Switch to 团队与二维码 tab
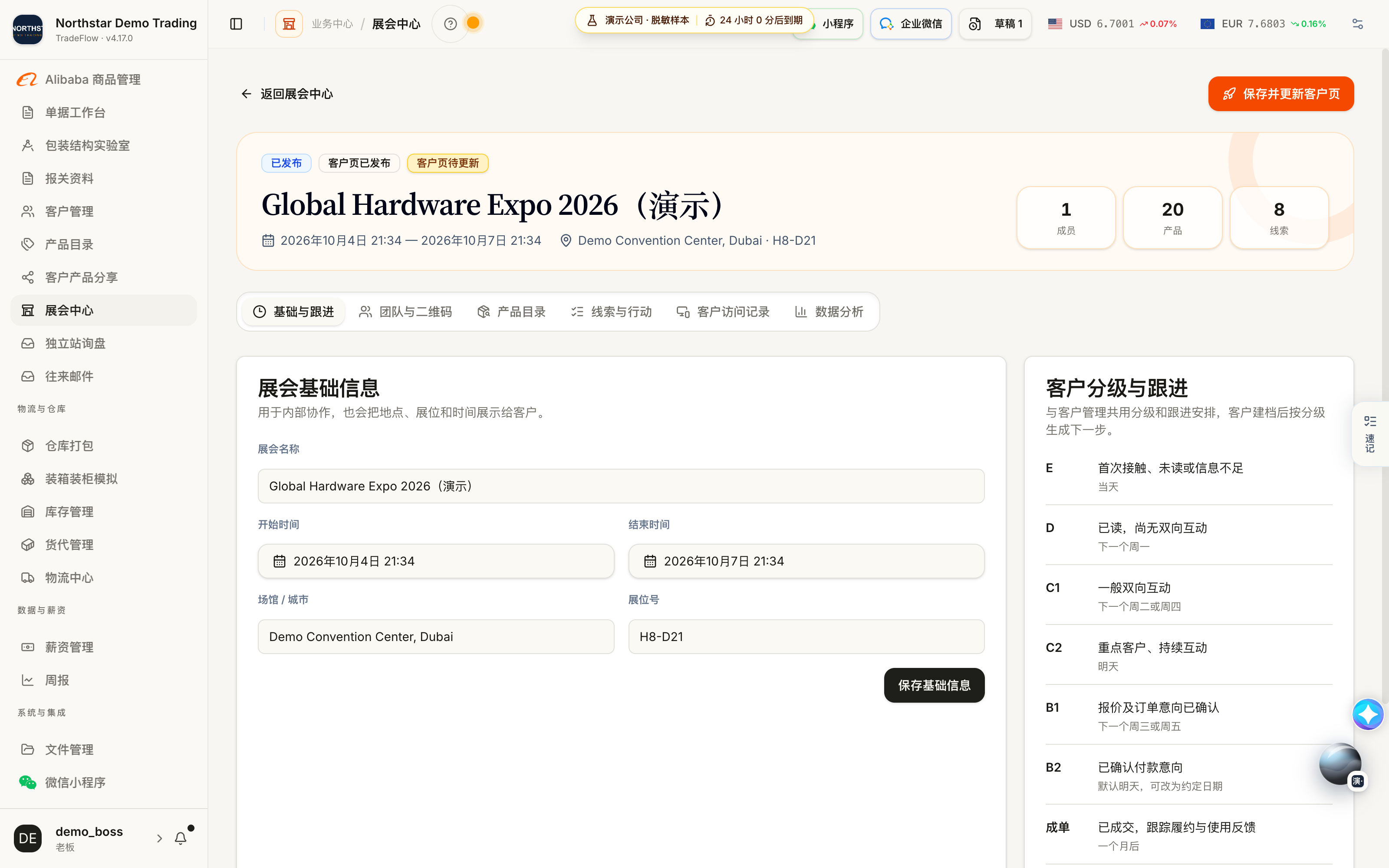The height and width of the screenshot is (868, 1389). coord(405,312)
